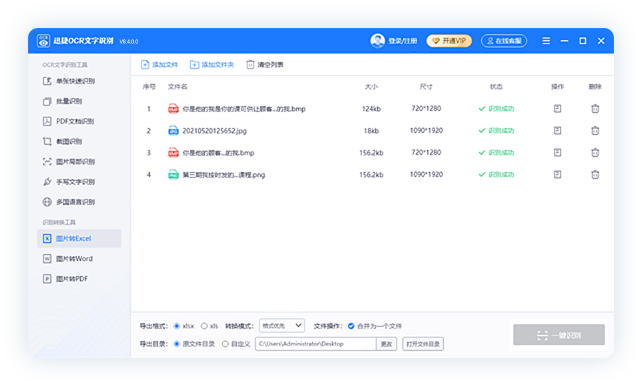Screen dimensions: 642x386
Task: Open the result of row 3 bmp file
Action: coord(557,152)
